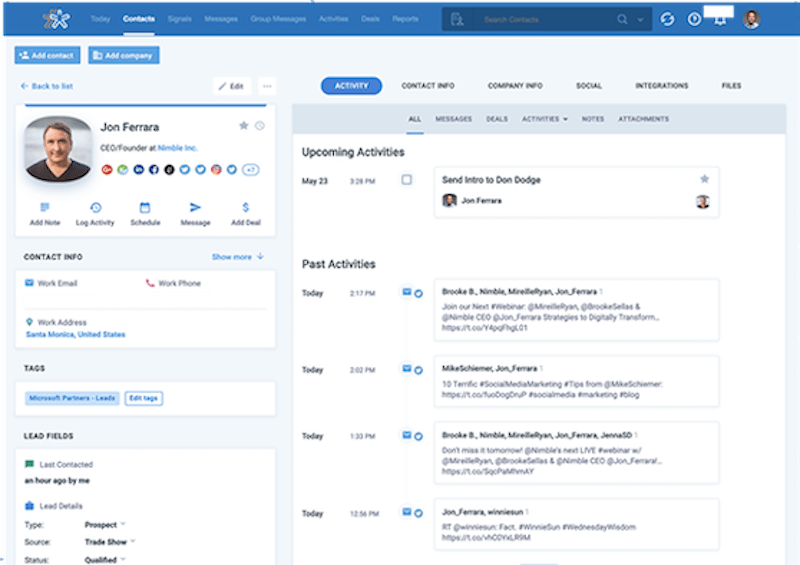Filter the activity stream by the Deals sub-tab
Screen dimensions: 800x565
pyautogui.click(x=496, y=119)
